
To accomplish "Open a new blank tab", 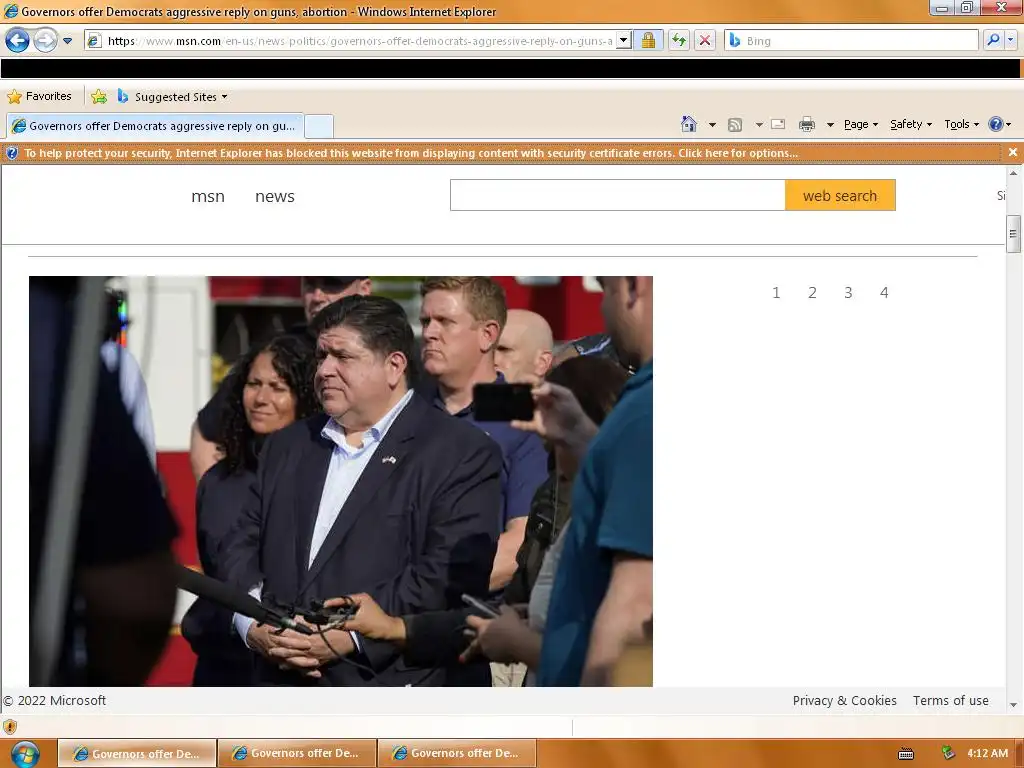I will [x=319, y=125].
